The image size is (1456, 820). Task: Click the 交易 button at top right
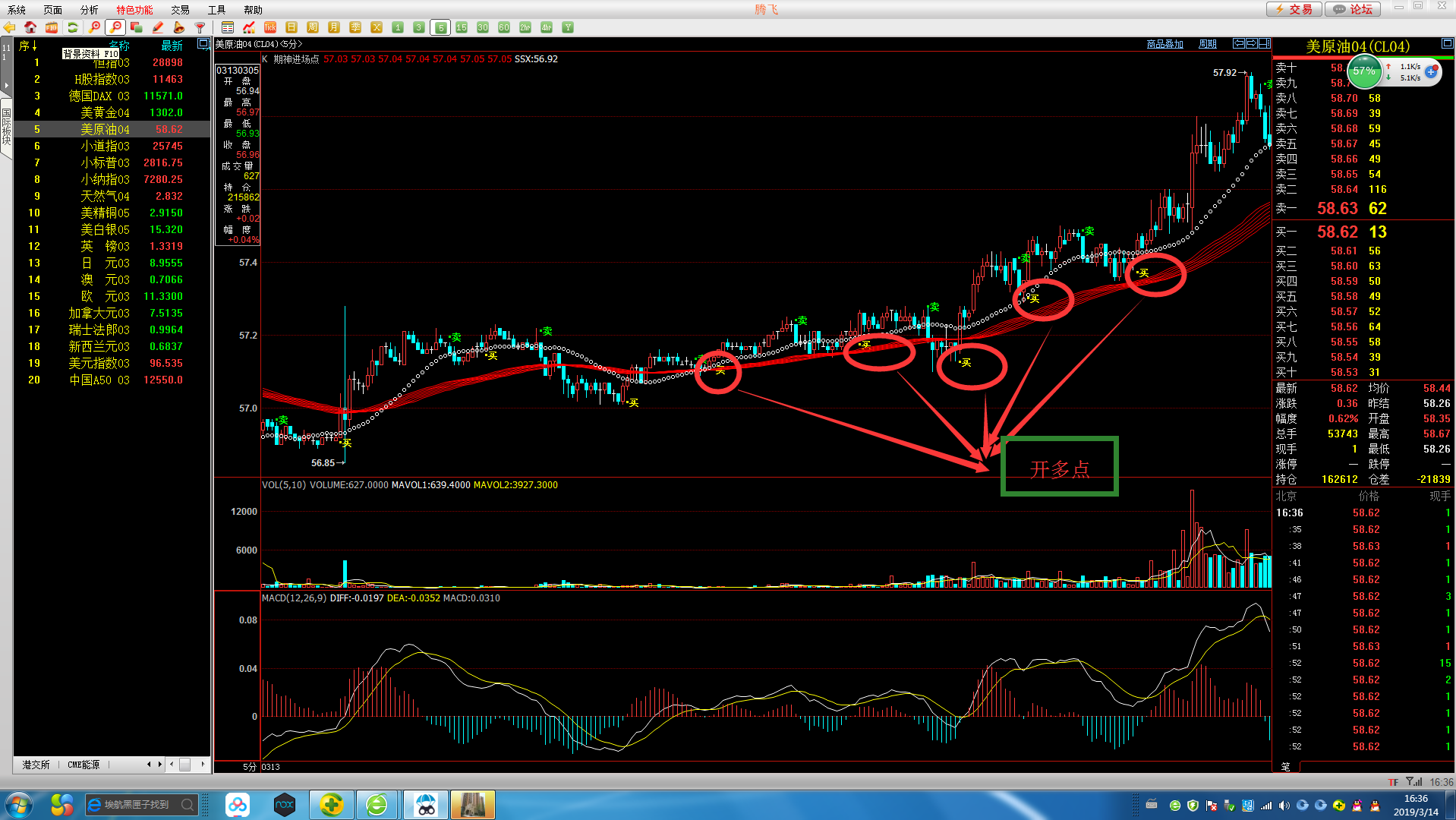click(x=1294, y=9)
